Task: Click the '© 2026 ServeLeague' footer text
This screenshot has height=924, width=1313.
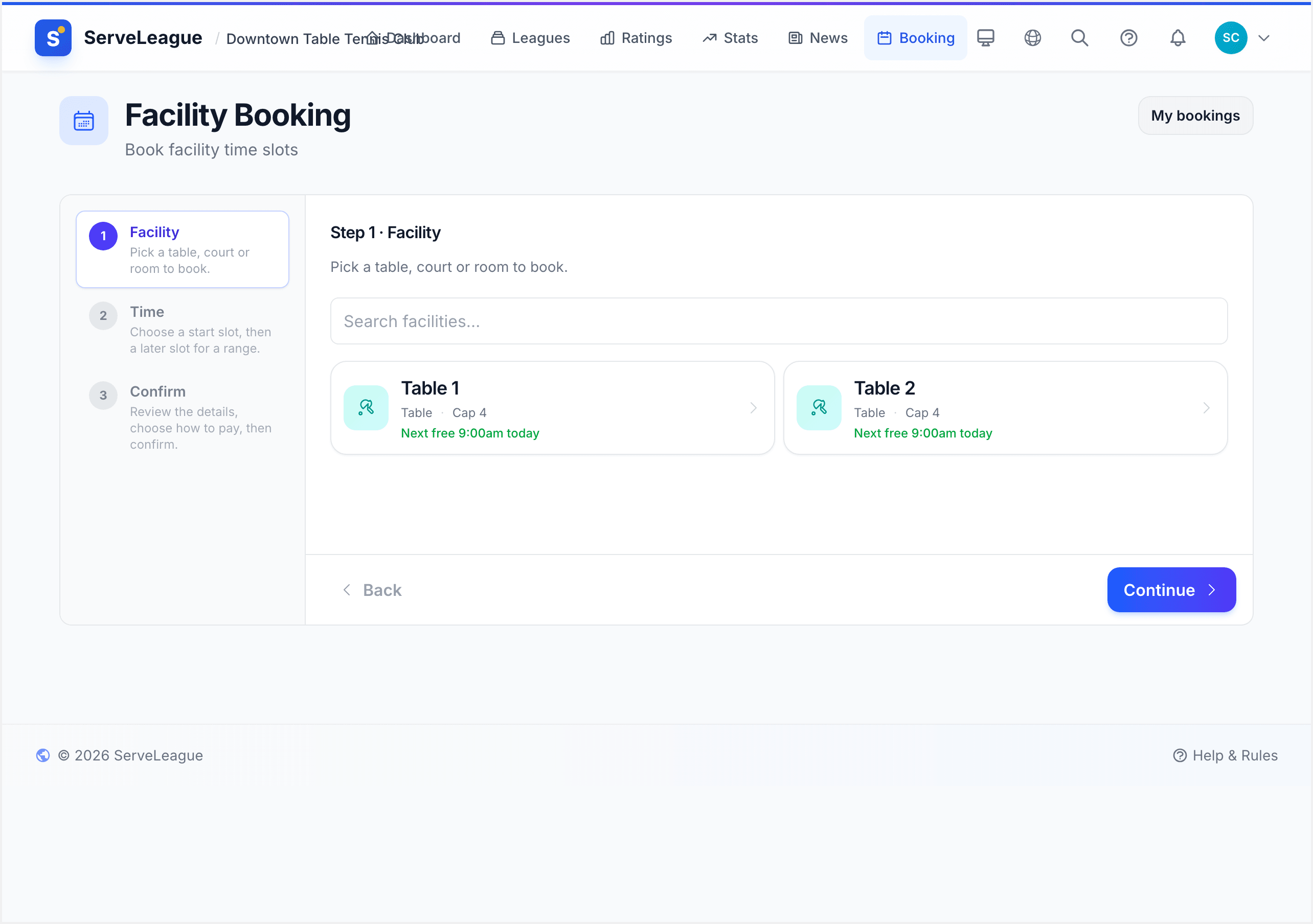Action: [x=130, y=755]
